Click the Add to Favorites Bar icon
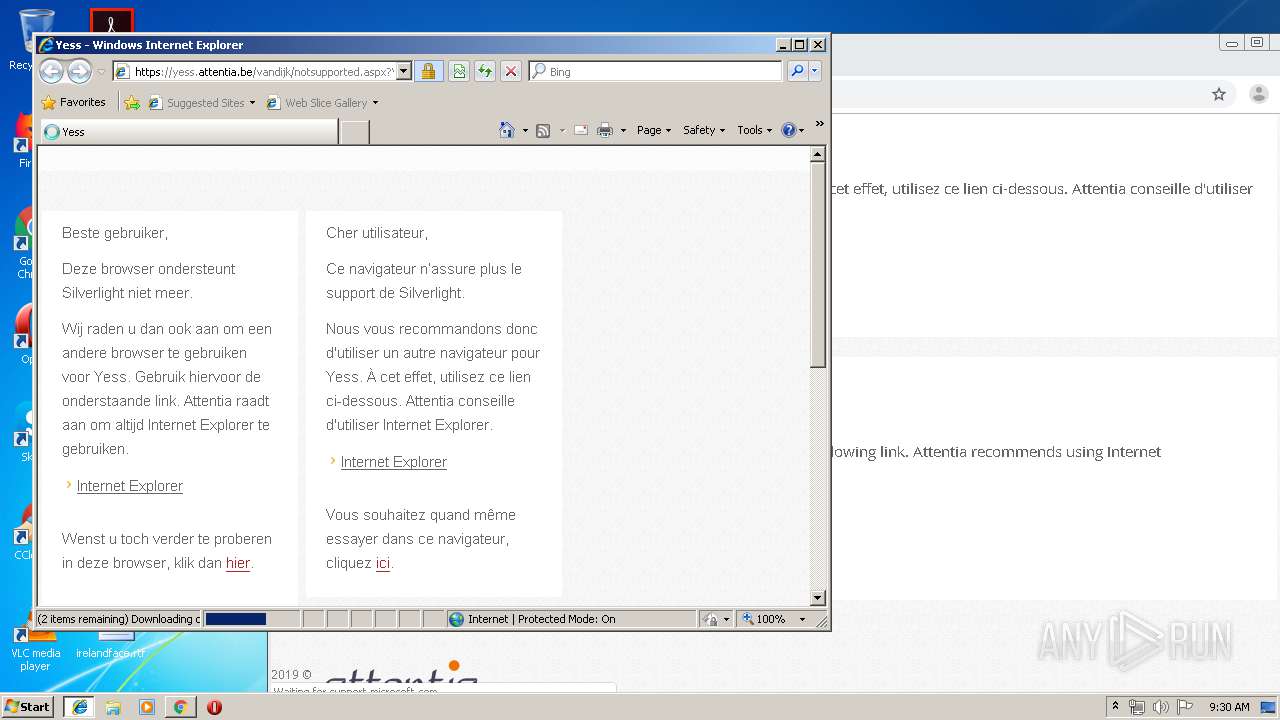1280x720 pixels. (132, 102)
